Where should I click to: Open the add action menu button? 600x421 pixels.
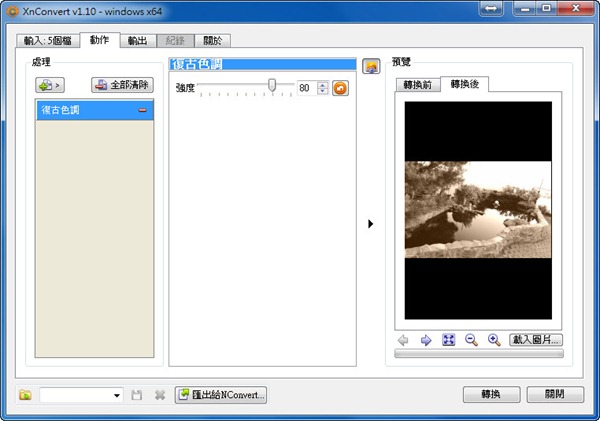[50, 85]
